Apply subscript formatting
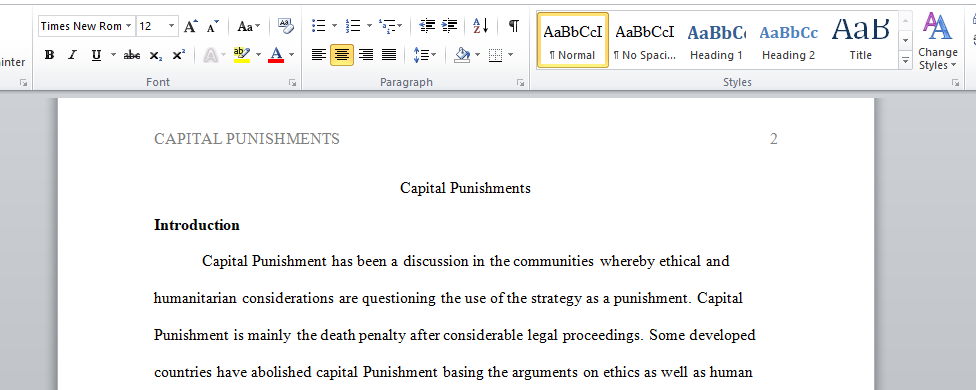This screenshot has width=976, height=390. tap(156, 55)
